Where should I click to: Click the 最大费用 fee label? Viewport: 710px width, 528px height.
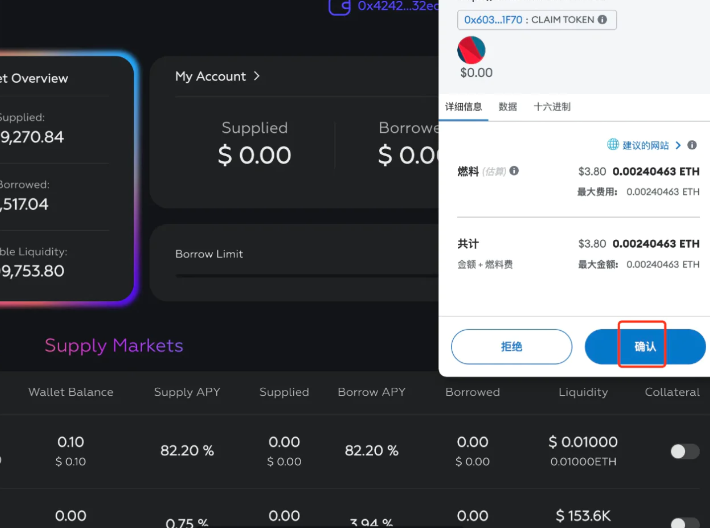[x=597, y=192]
